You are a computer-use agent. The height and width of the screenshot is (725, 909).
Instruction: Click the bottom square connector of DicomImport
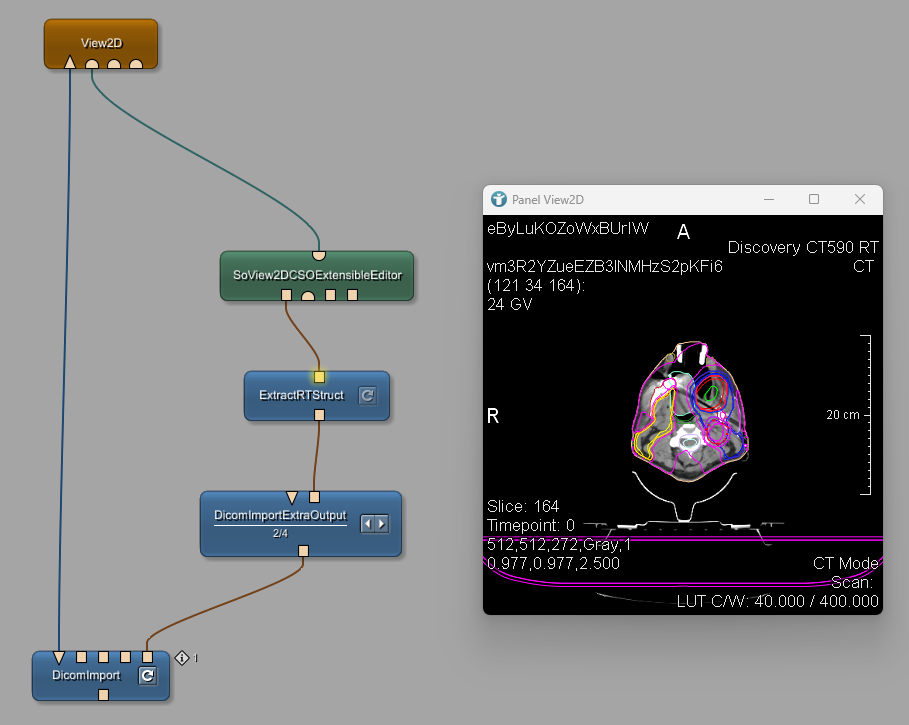click(103, 694)
